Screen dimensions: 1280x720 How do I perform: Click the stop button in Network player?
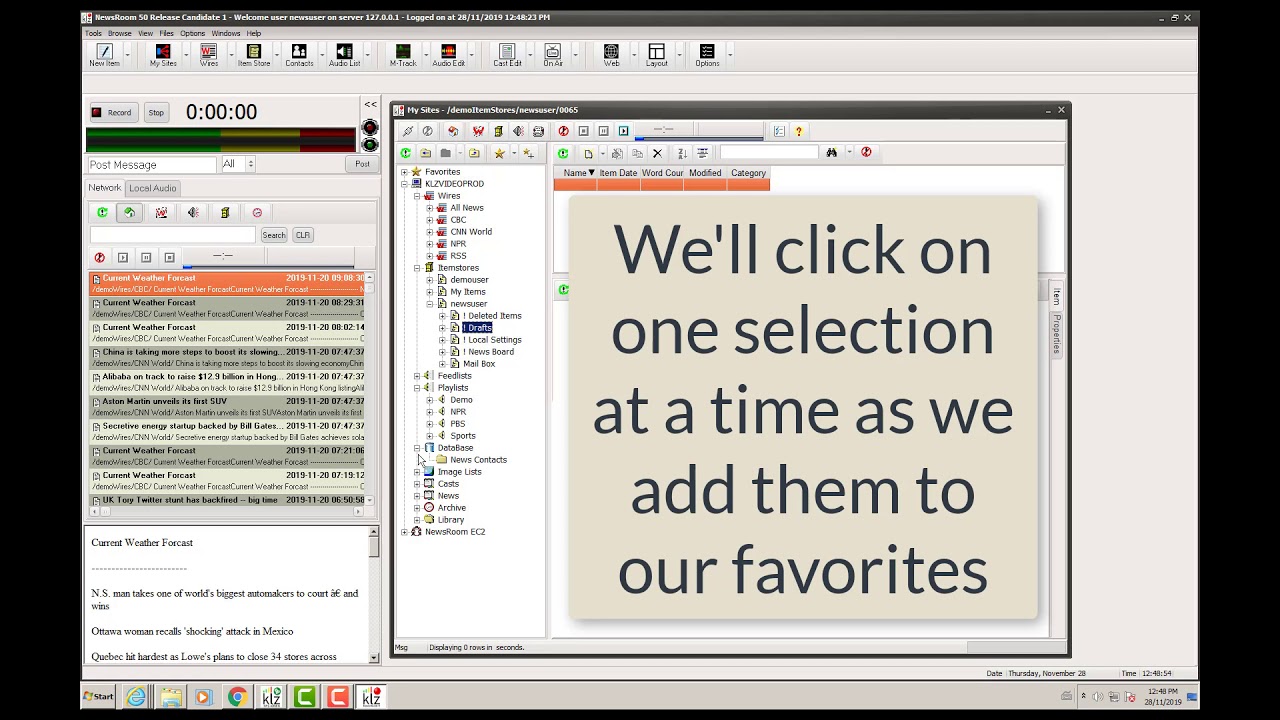(x=169, y=257)
